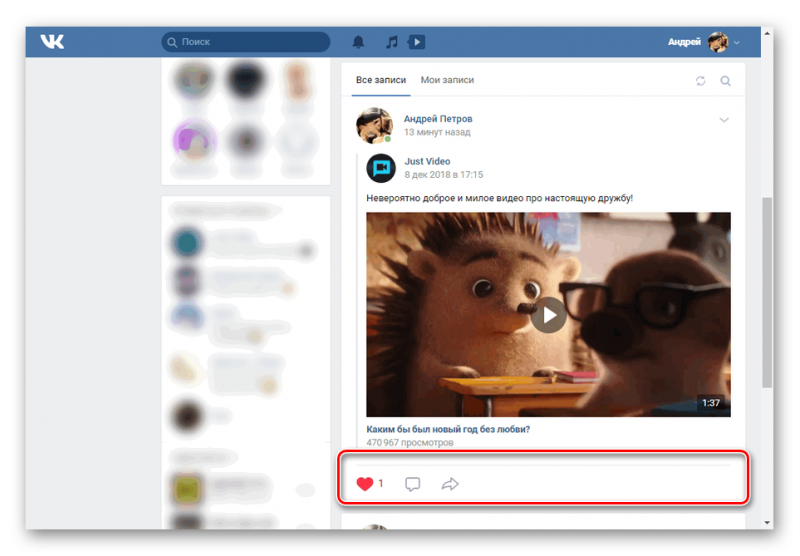800x556 pixels.
Task: Open the music player icon
Action: tap(392, 42)
